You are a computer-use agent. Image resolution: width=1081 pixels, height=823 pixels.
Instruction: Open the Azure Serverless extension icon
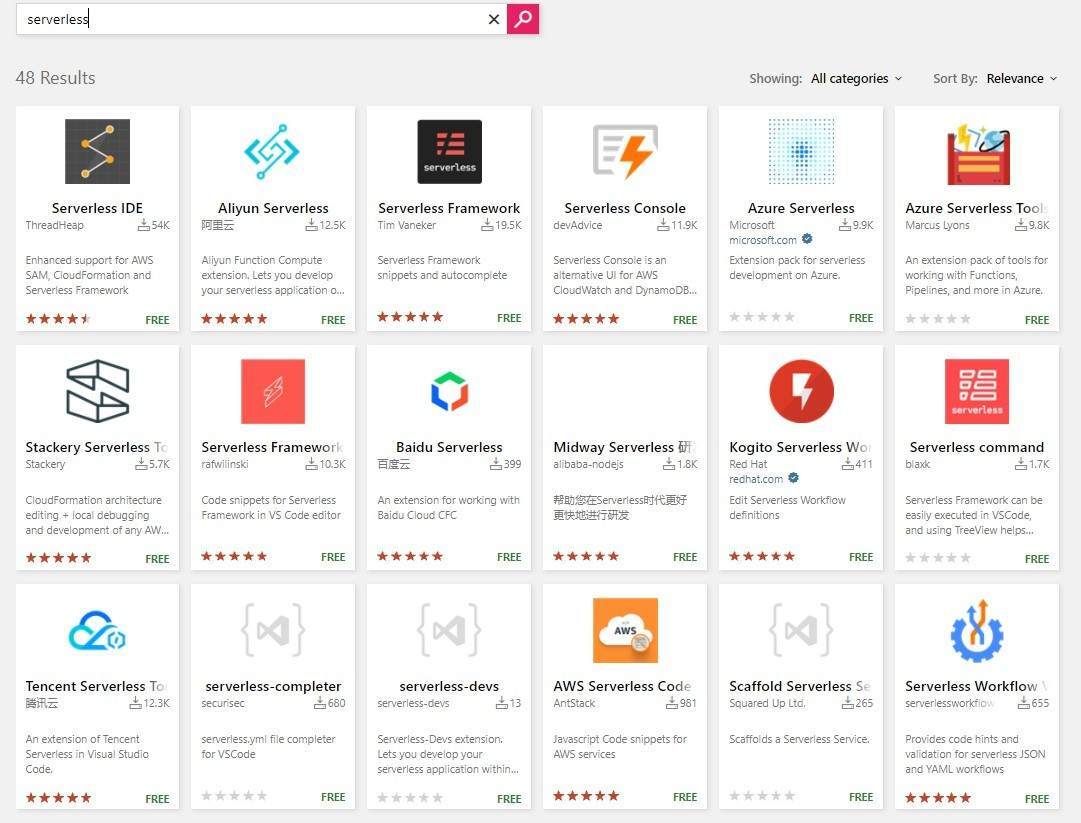tap(801, 152)
